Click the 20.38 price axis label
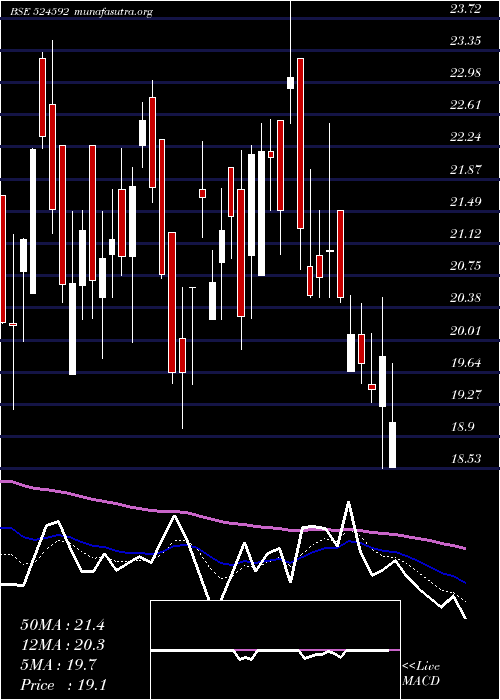 click(x=465, y=298)
